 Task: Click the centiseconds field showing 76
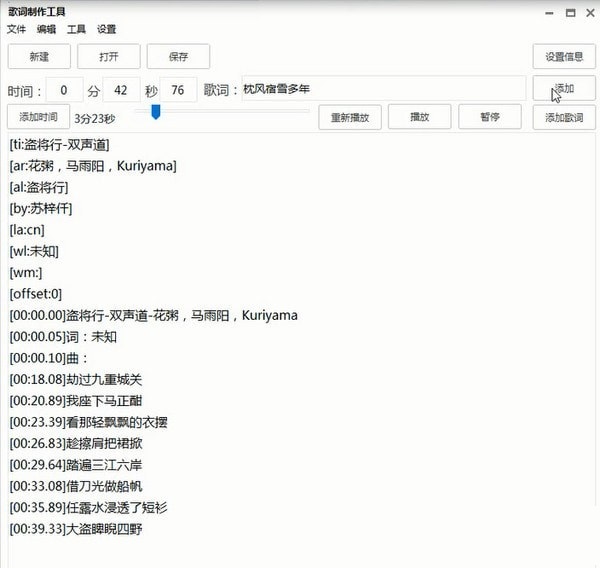[178, 90]
